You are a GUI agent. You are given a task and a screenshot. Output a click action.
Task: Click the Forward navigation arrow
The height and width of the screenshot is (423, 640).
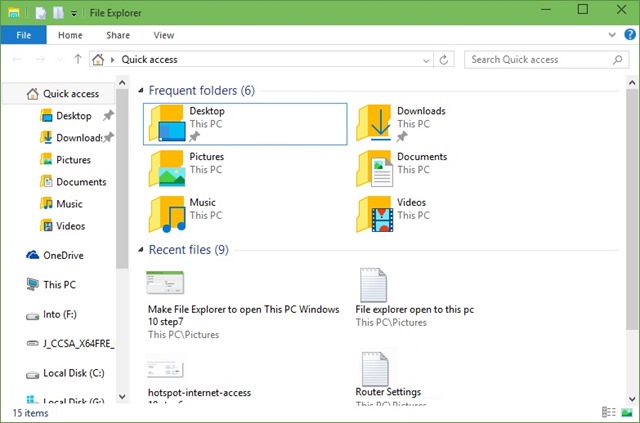pos(40,59)
